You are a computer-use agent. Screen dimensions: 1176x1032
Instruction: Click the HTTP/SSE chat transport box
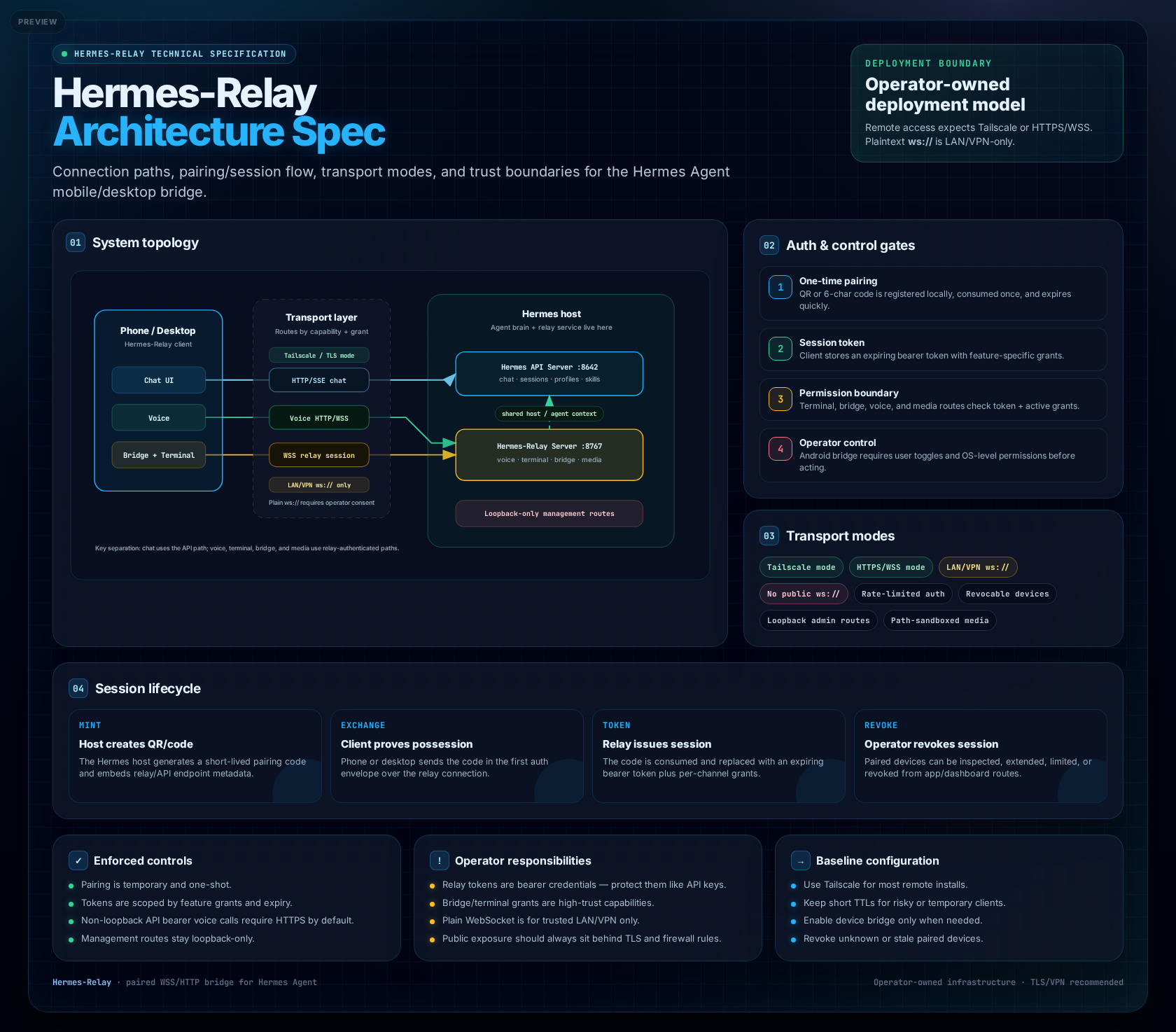pos(319,380)
